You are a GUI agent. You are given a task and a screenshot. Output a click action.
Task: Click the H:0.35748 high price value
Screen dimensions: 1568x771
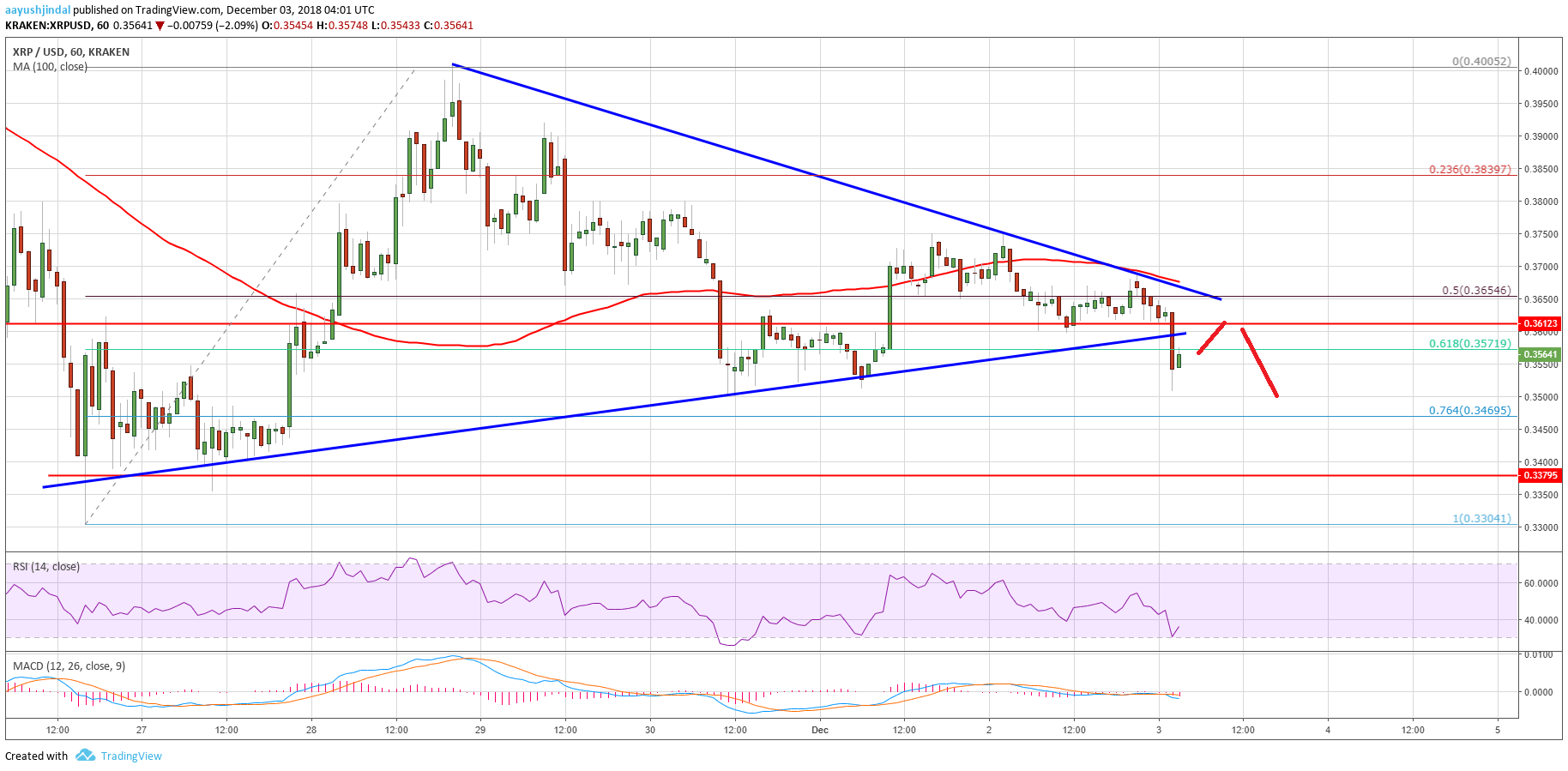[342, 26]
